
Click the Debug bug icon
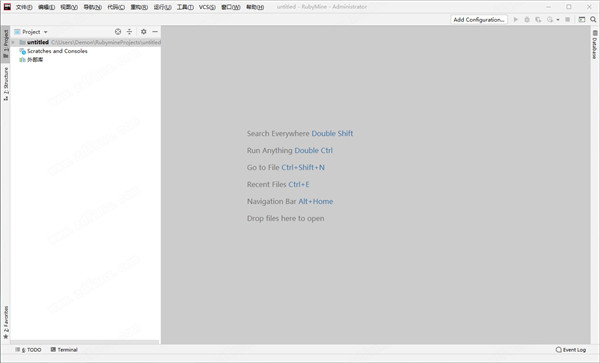(x=527, y=20)
